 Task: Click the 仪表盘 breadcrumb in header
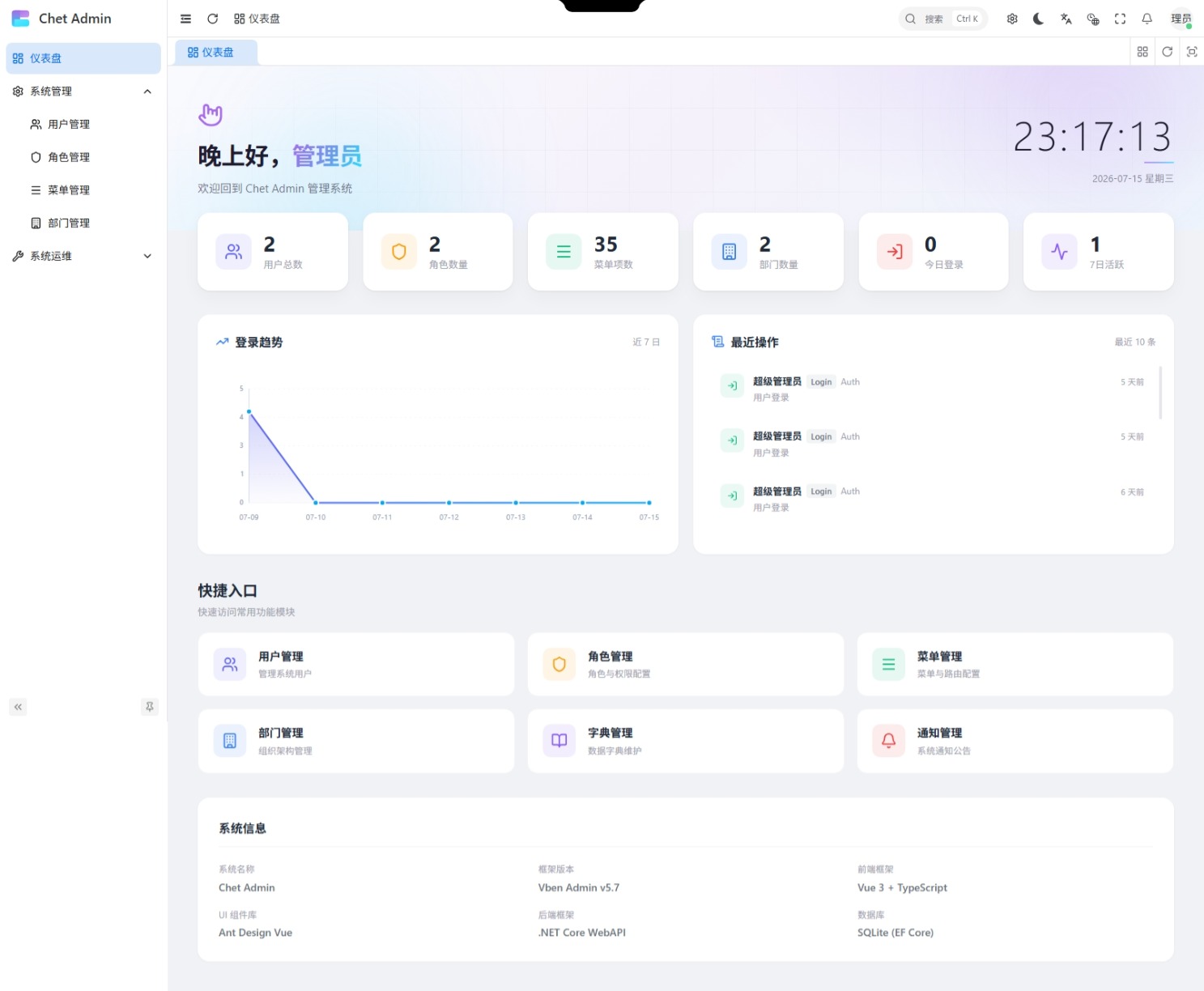pyautogui.click(x=257, y=19)
